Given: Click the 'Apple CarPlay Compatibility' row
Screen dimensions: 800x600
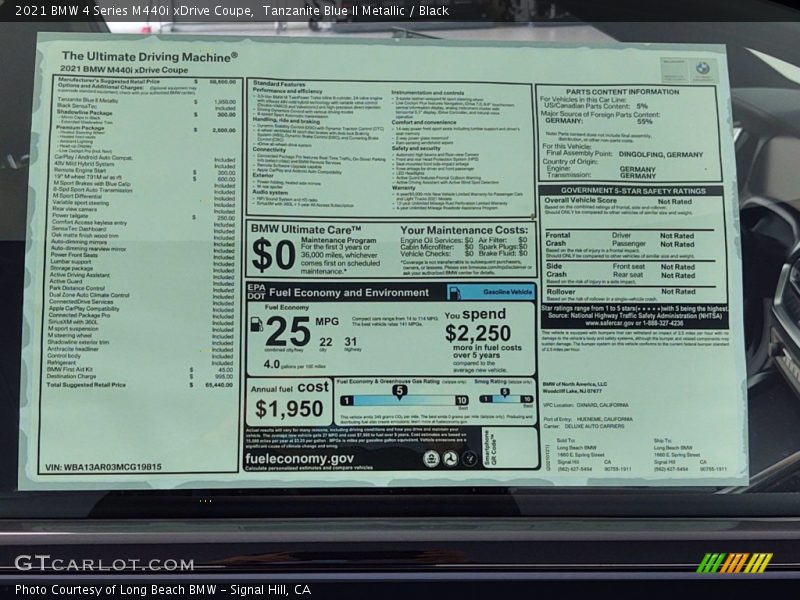Looking at the screenshot, I should pos(141,309).
